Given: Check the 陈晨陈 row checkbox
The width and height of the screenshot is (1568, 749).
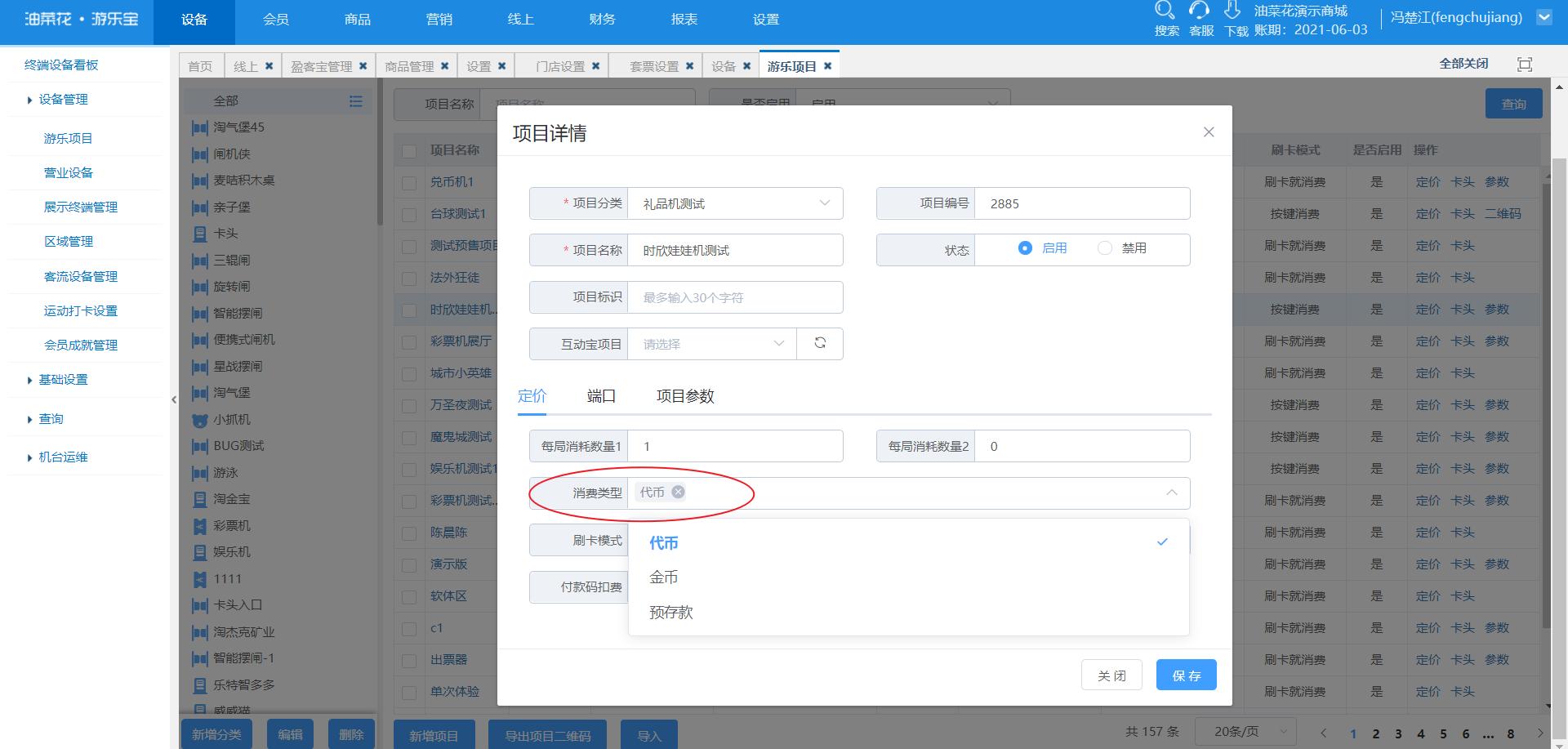Looking at the screenshot, I should (x=409, y=533).
